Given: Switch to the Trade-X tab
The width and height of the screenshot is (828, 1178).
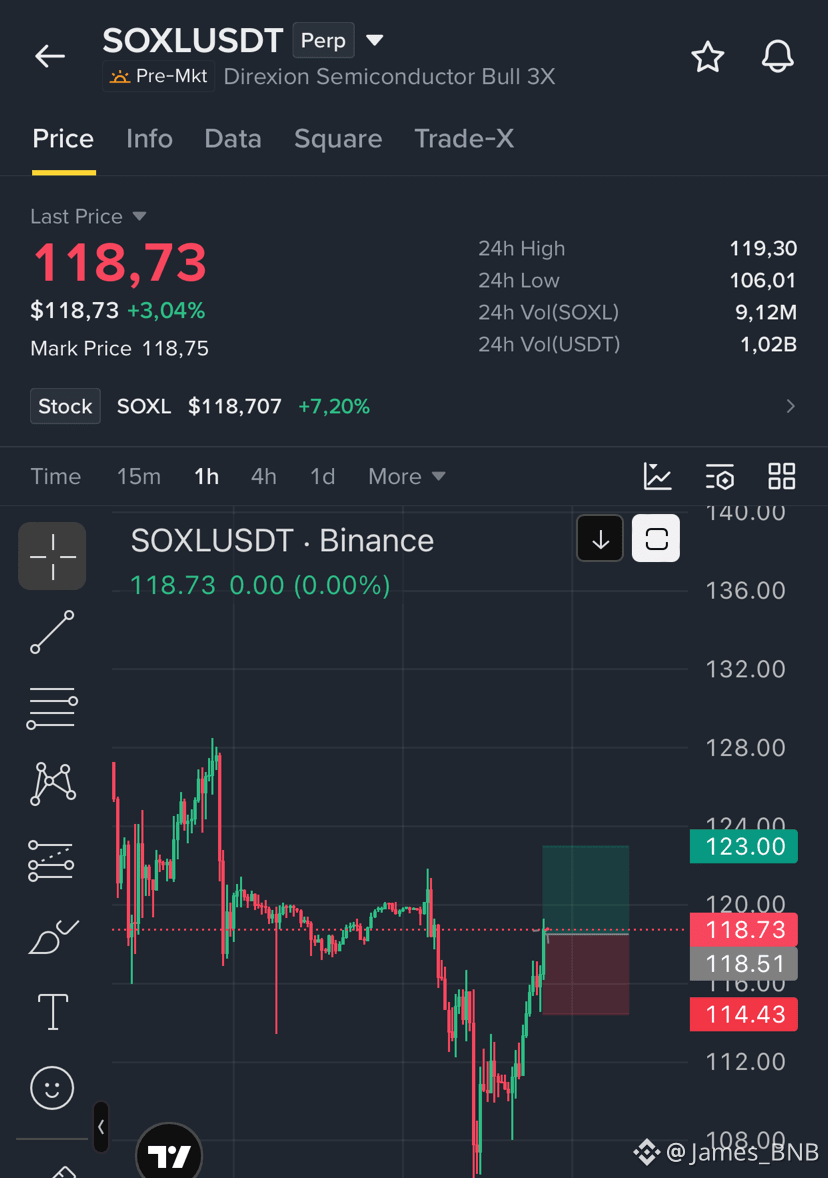Looking at the screenshot, I should (464, 139).
